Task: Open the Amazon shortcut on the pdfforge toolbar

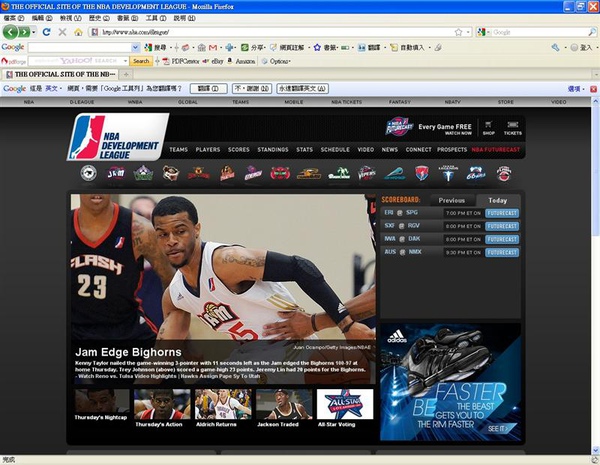Action: click(241, 61)
